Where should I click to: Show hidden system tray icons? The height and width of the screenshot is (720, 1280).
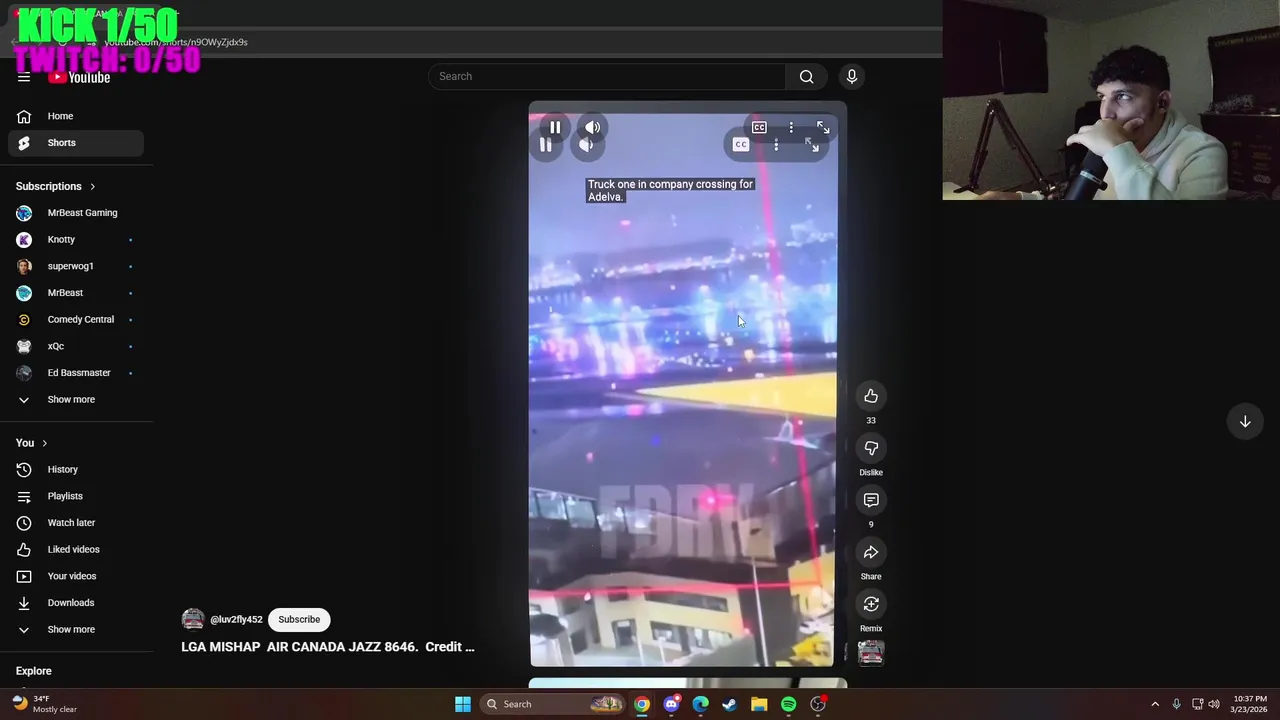pos(1155,704)
